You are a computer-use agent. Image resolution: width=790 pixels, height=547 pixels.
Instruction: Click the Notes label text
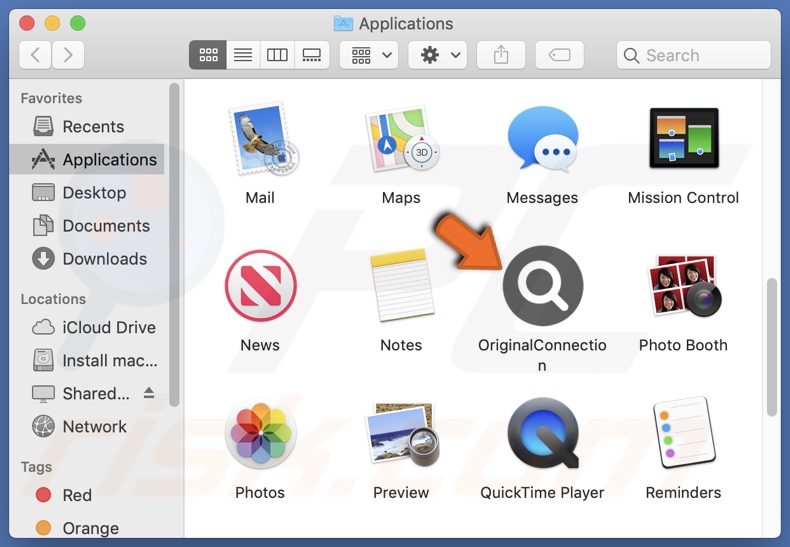pyautogui.click(x=401, y=345)
